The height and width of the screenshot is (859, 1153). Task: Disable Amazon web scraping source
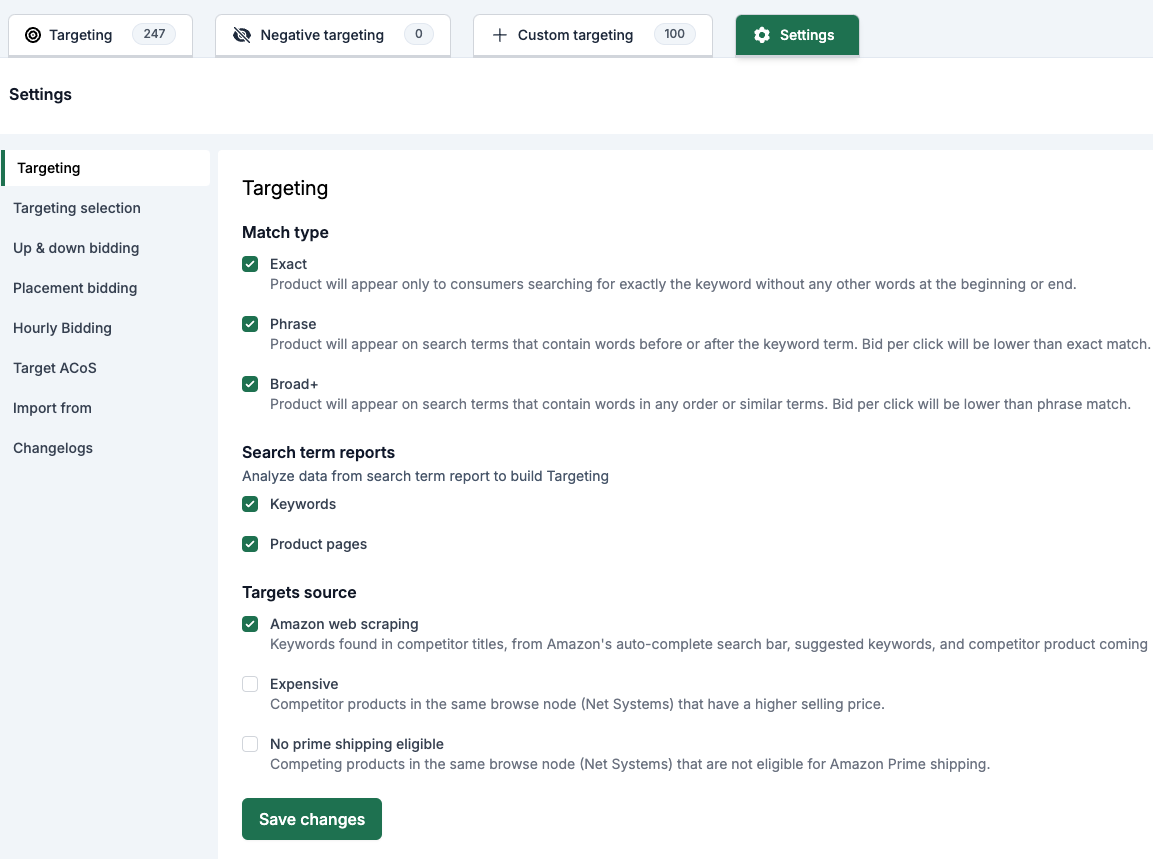click(250, 624)
